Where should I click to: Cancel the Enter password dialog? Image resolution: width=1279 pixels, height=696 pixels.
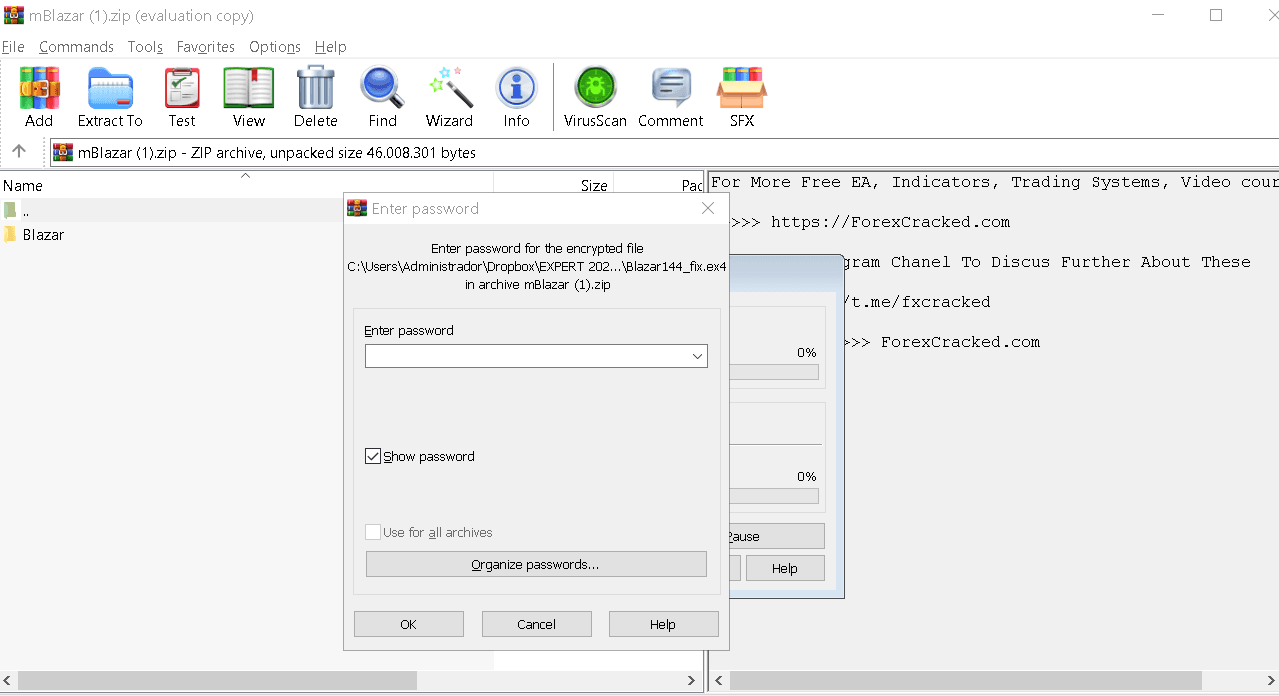(536, 624)
